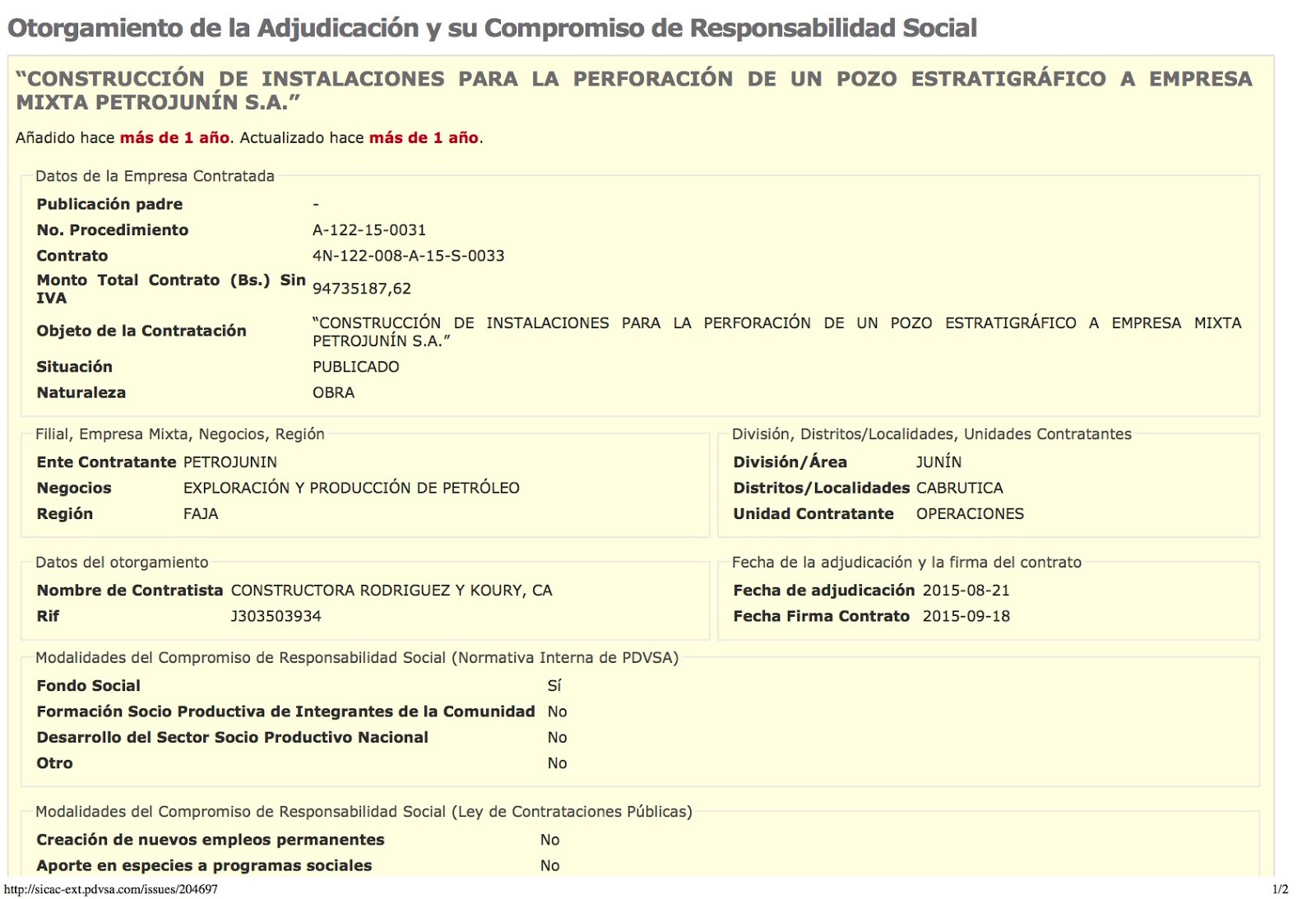Click the page heading 'Otorgamiento de la Adjudicación'
Viewport: 1316px width, 899px height.
click(492, 28)
